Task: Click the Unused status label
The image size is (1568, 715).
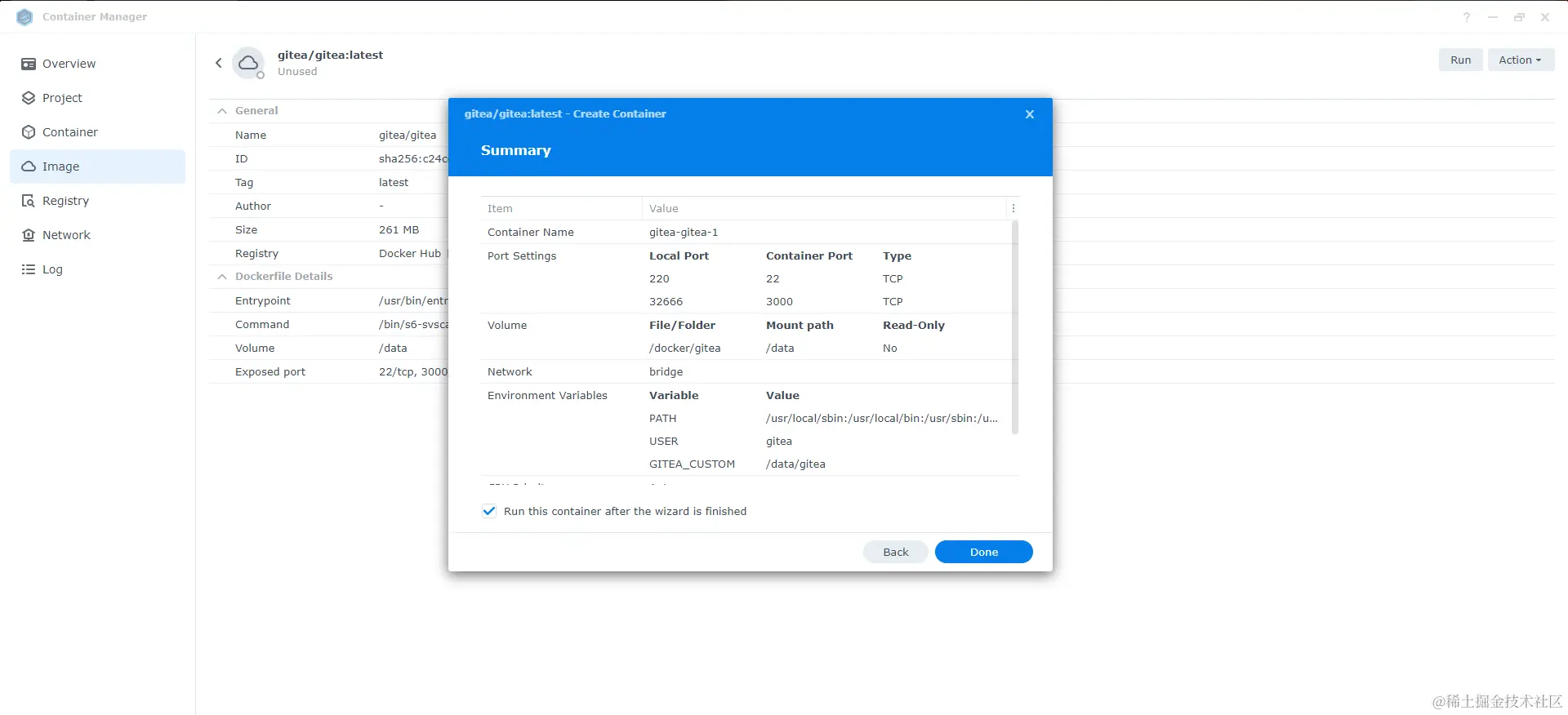Action: [297, 72]
